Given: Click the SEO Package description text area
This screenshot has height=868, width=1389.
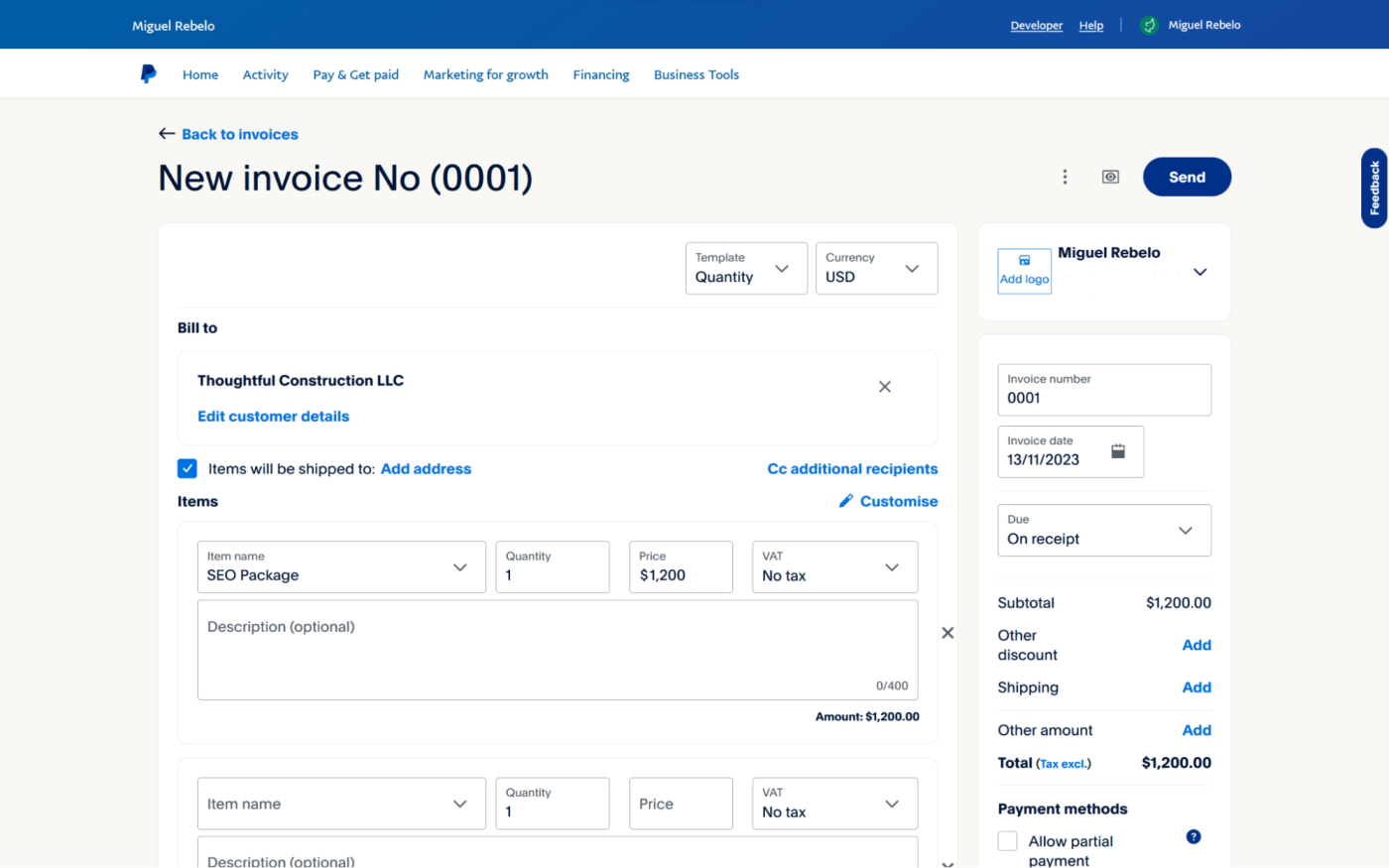Looking at the screenshot, I should (x=558, y=650).
